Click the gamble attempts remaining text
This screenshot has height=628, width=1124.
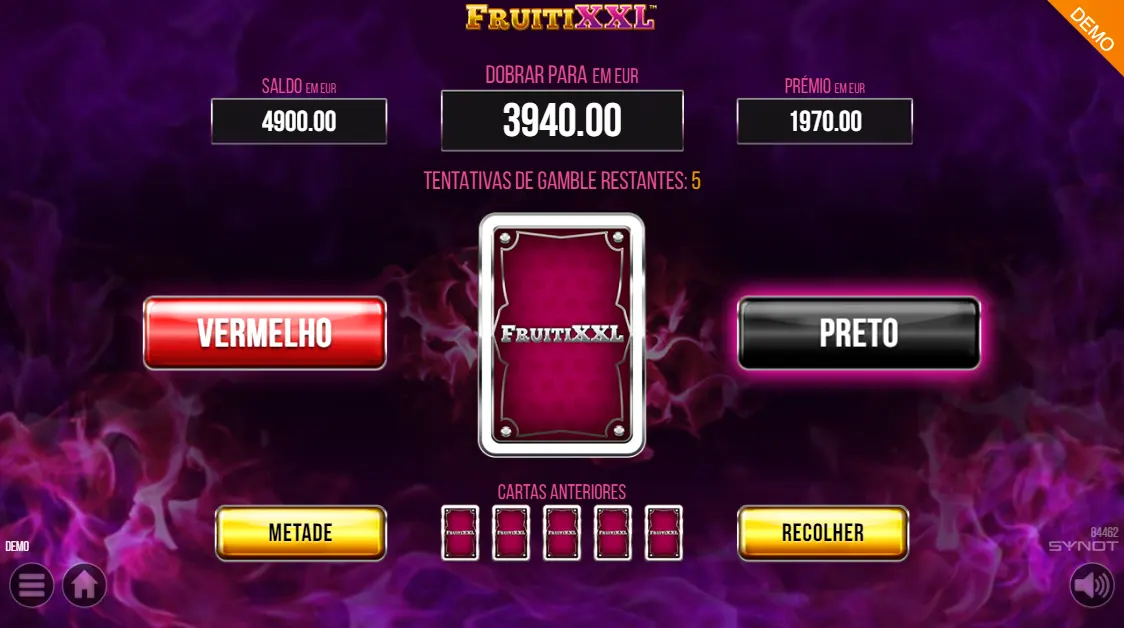click(x=562, y=181)
